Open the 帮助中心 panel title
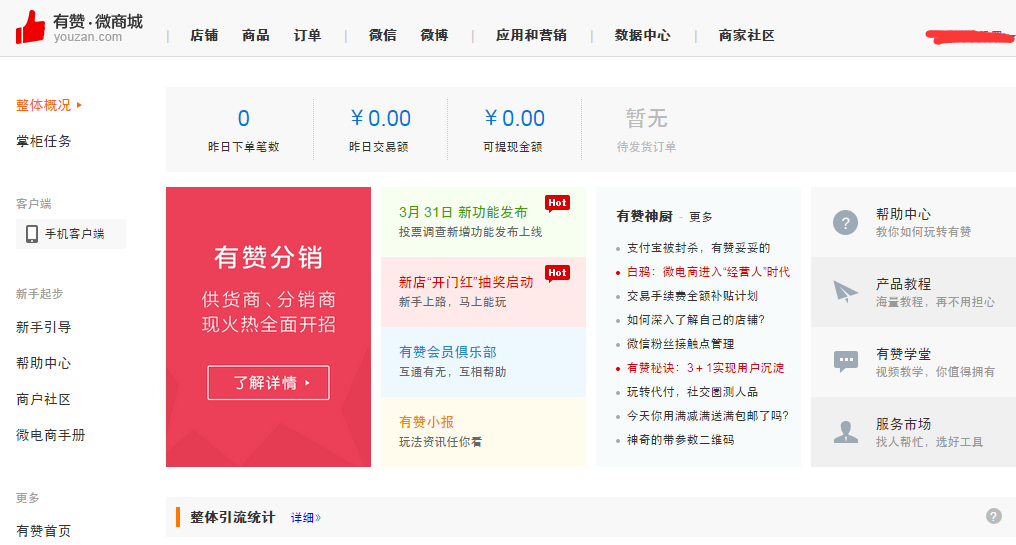1016x545 pixels. tap(903, 214)
